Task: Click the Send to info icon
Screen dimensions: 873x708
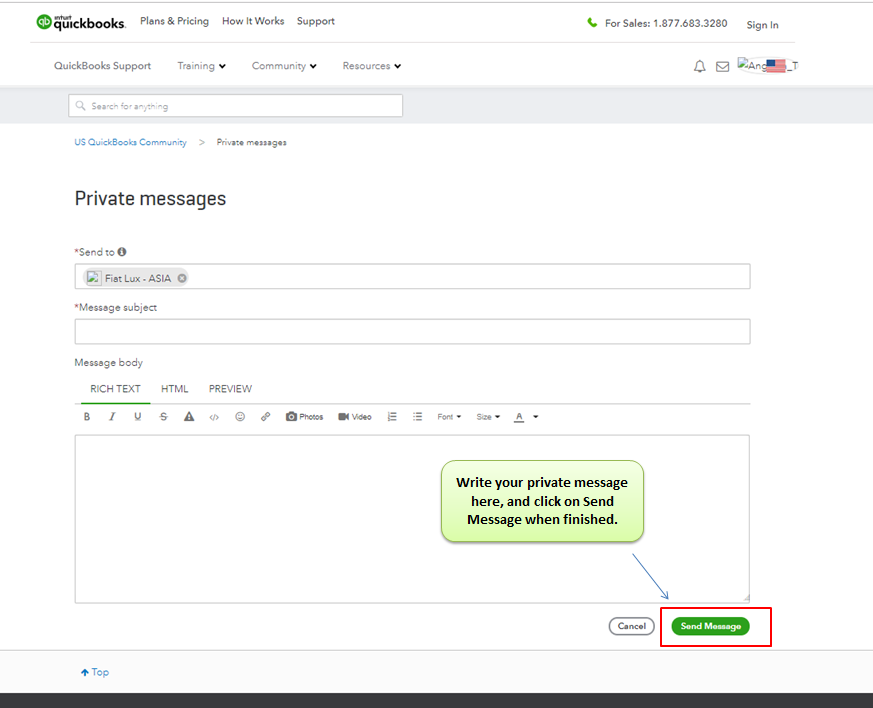Action: click(x=122, y=252)
